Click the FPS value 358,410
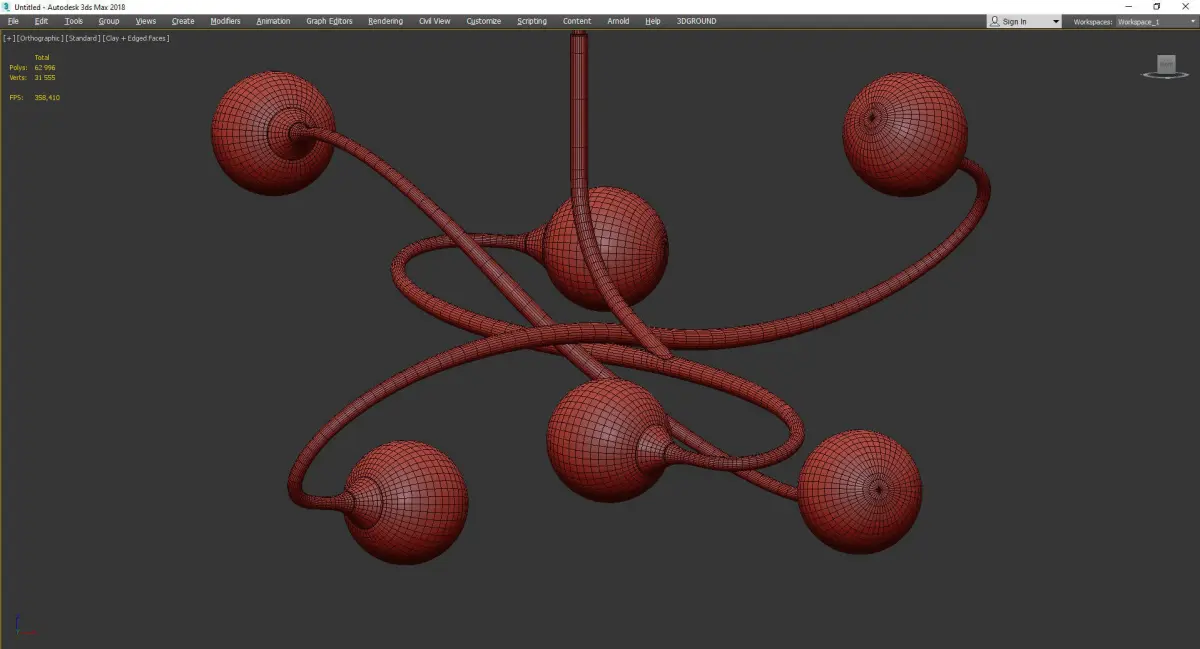 click(47, 97)
